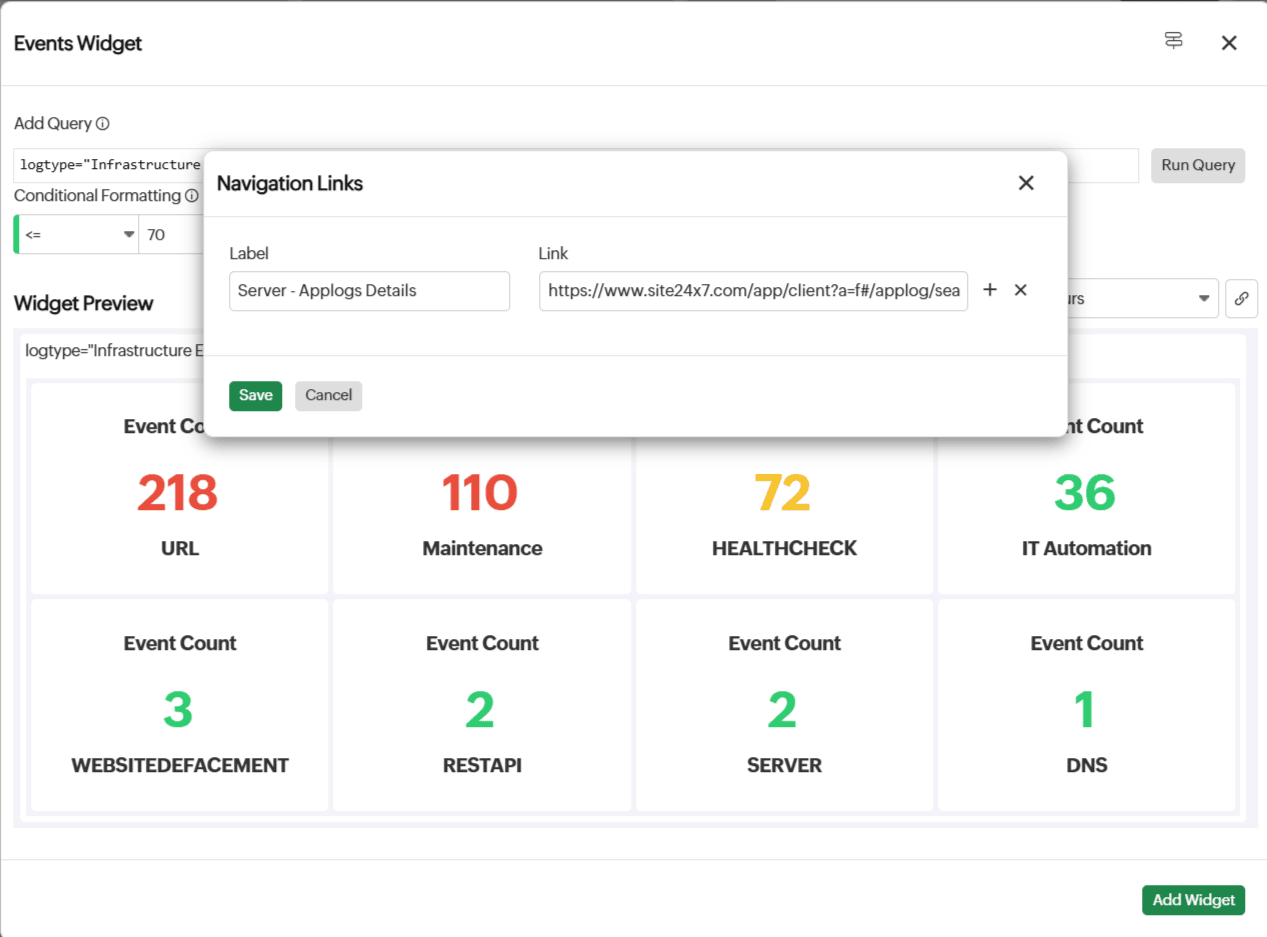Image resolution: width=1267 pixels, height=937 pixels.
Task: Click the IT Automation label
Action: 1086,548
